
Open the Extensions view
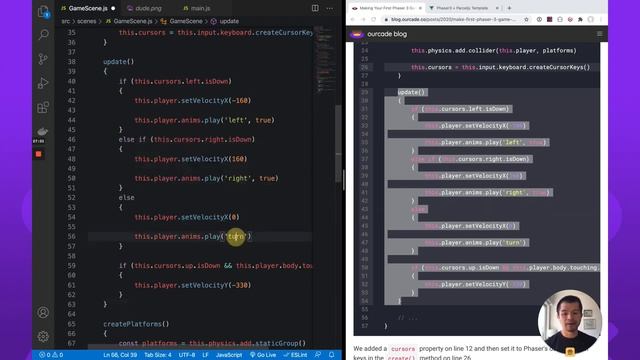pos(43,107)
